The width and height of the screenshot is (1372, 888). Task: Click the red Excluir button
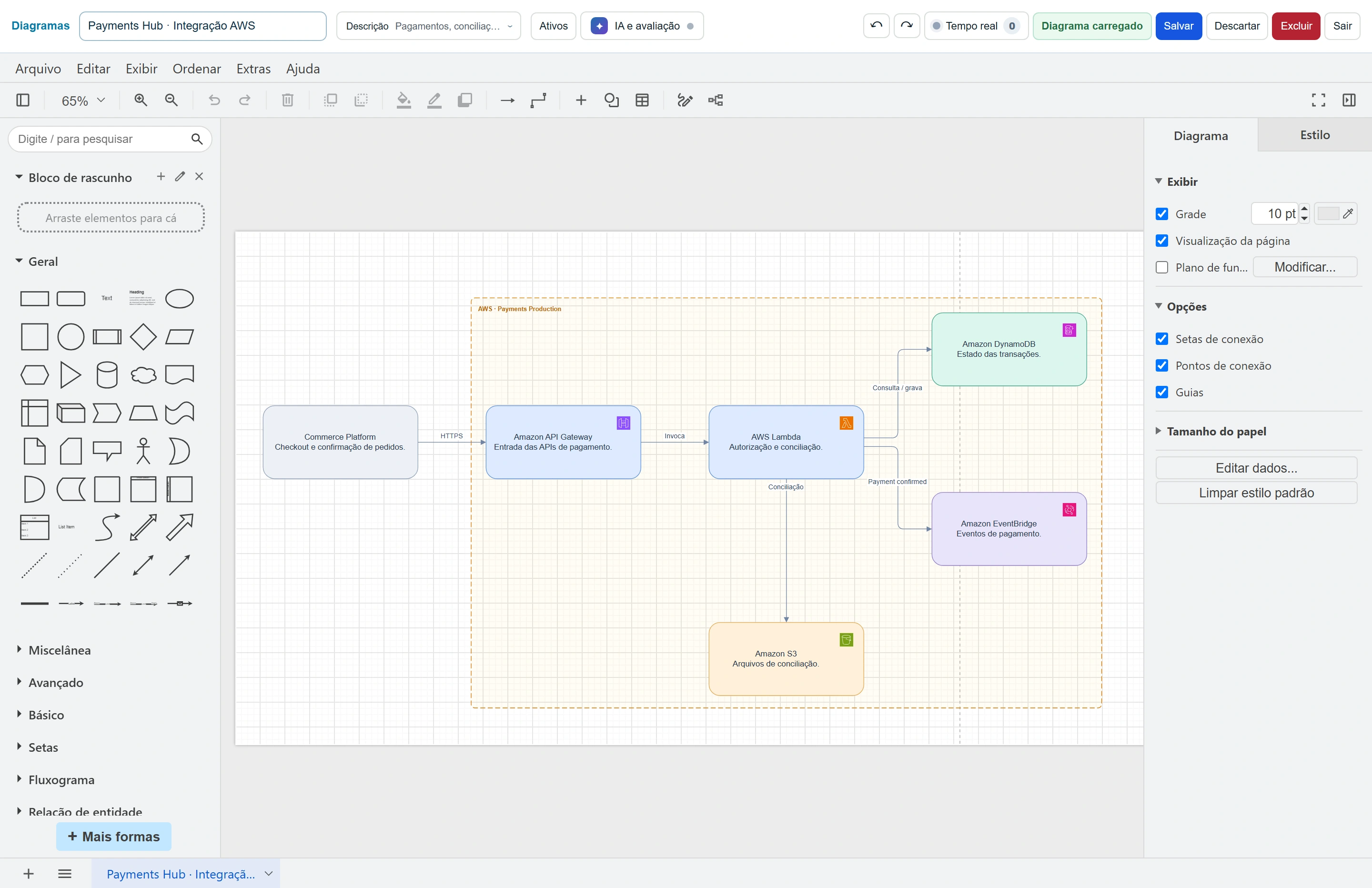pyautogui.click(x=1296, y=26)
